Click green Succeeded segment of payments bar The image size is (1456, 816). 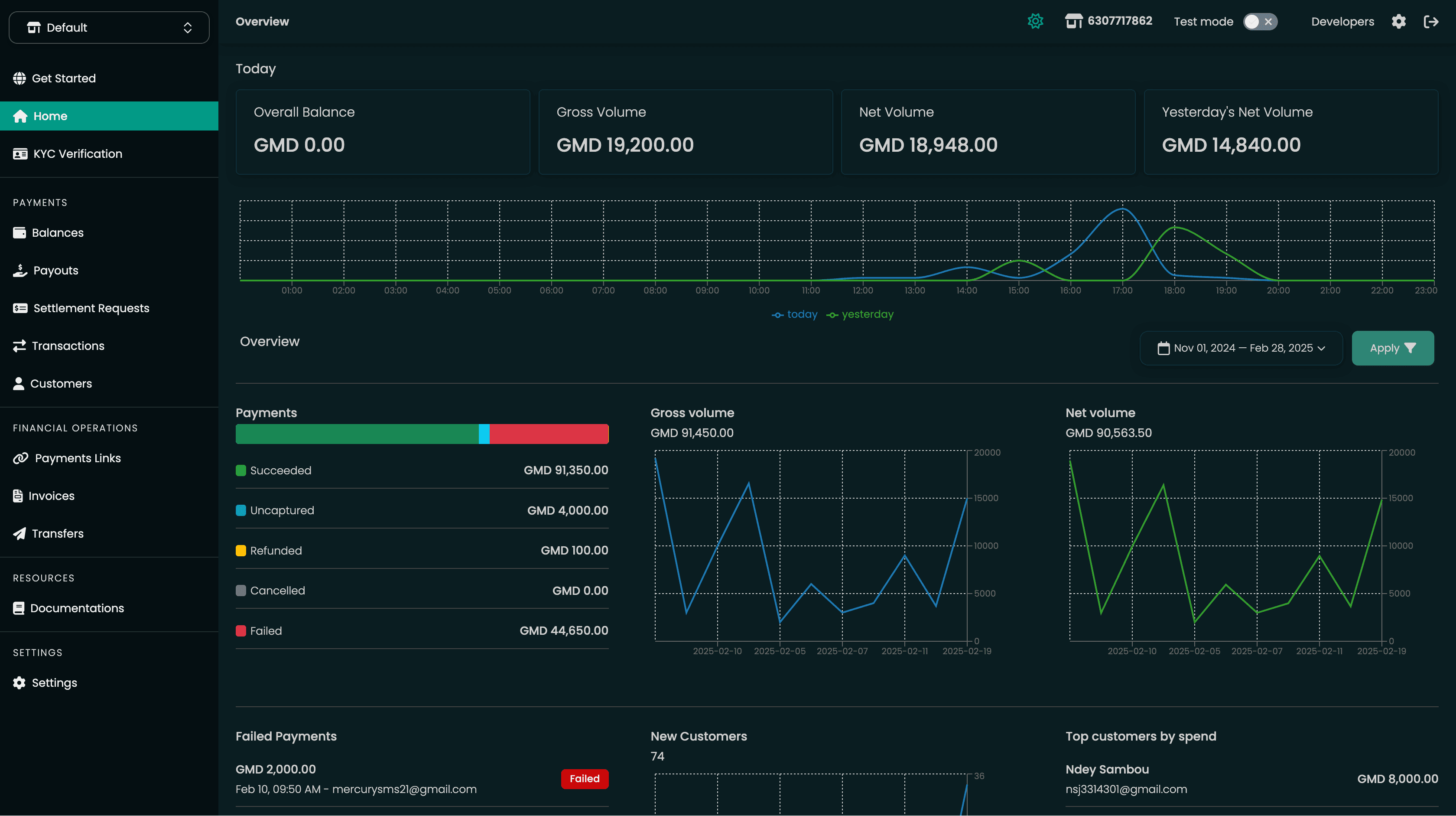coord(357,434)
